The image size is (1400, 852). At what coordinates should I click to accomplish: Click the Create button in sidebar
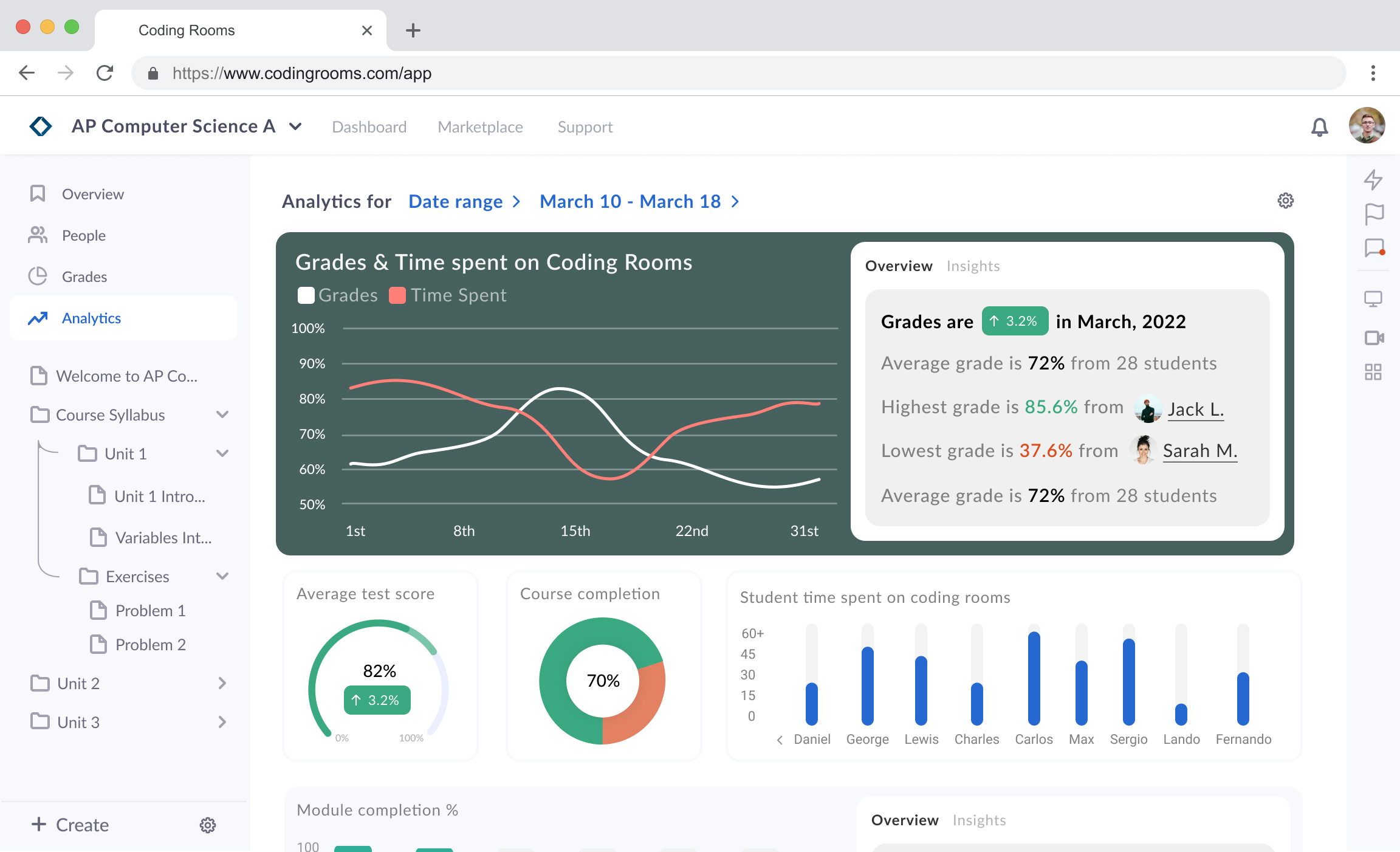point(70,825)
